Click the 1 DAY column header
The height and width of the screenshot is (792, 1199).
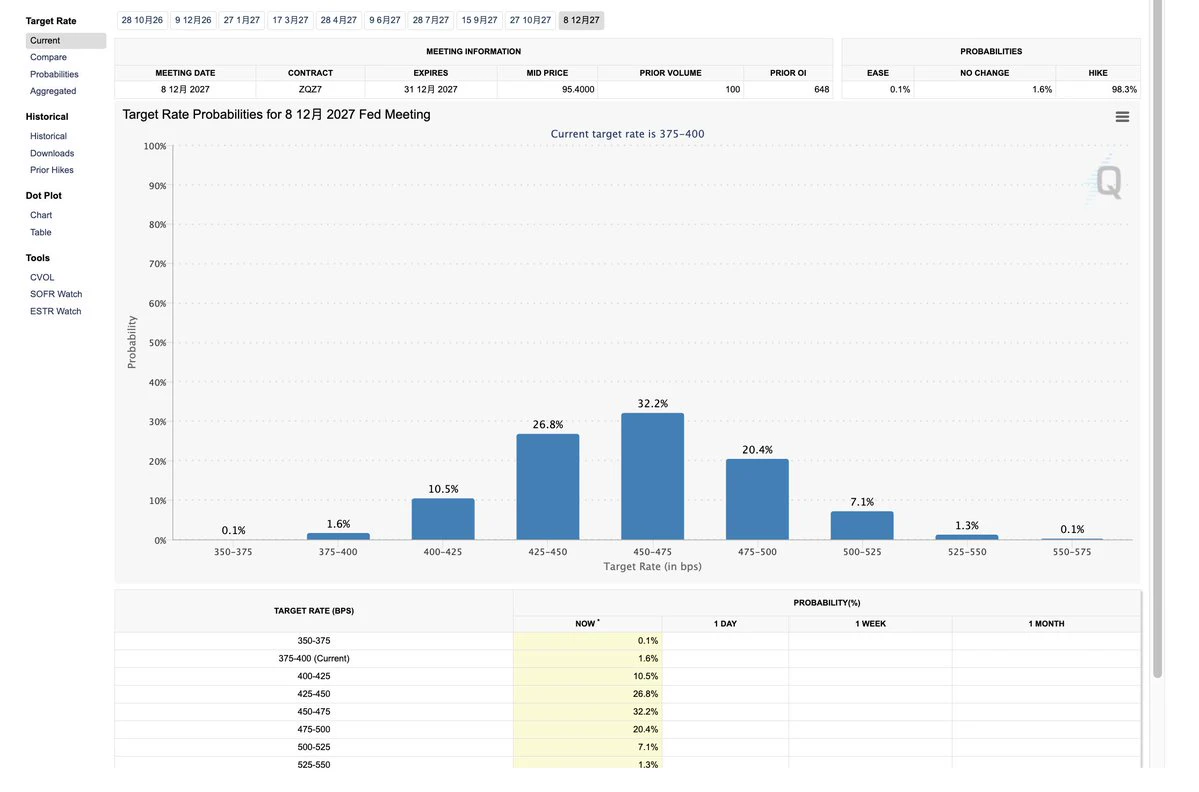coord(725,624)
